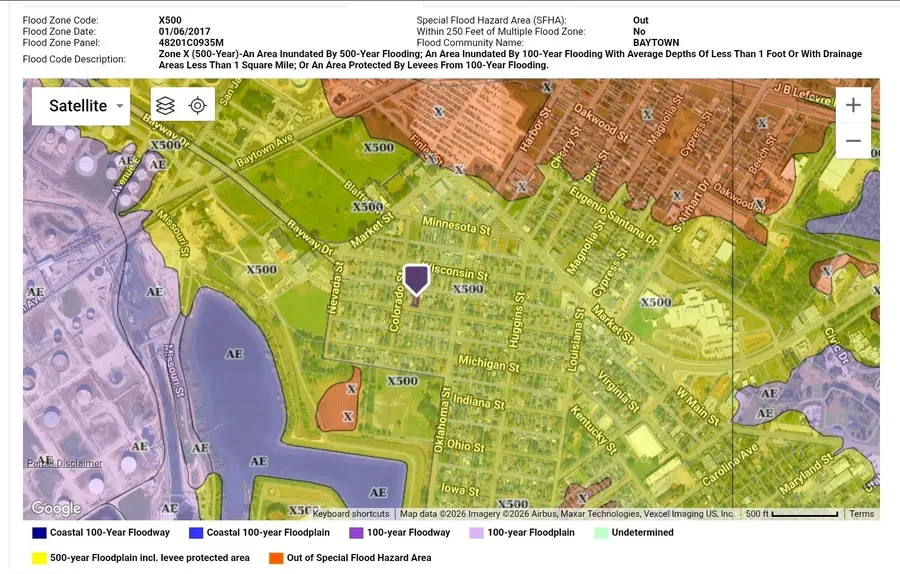The image size is (900, 574).
Task: Click the map layers stack icon
Action: [x=166, y=106]
